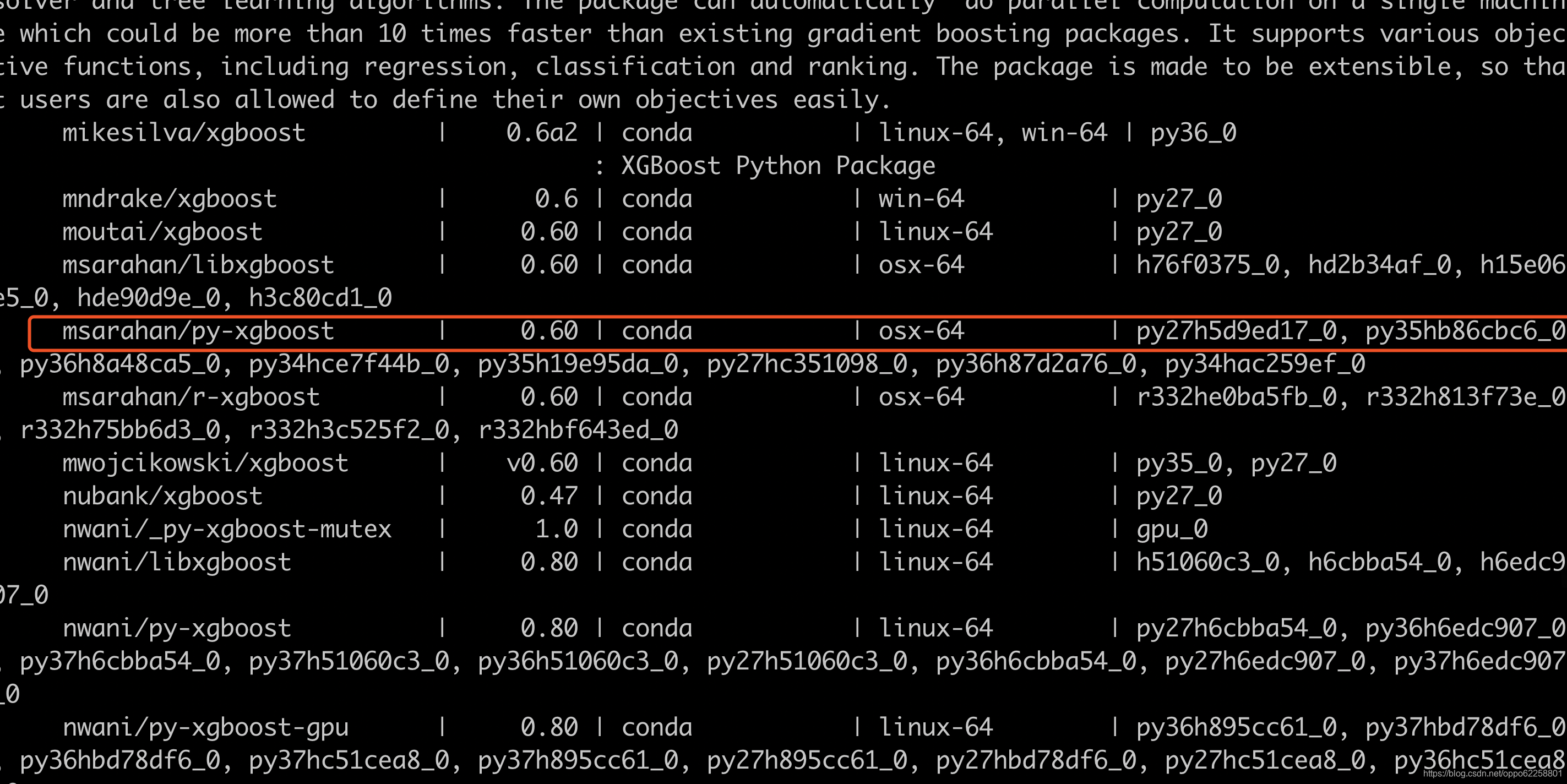1567x784 pixels.
Task: Select the nwani/libxgboost package name
Action: [x=176, y=562]
